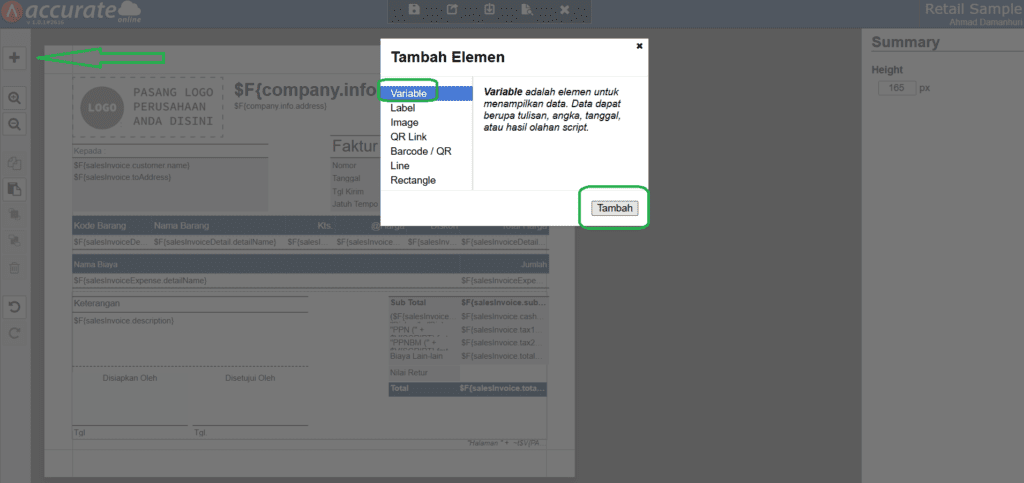This screenshot has height=483, width=1024.
Task: Click the import/download template icon
Action: [x=489, y=10]
